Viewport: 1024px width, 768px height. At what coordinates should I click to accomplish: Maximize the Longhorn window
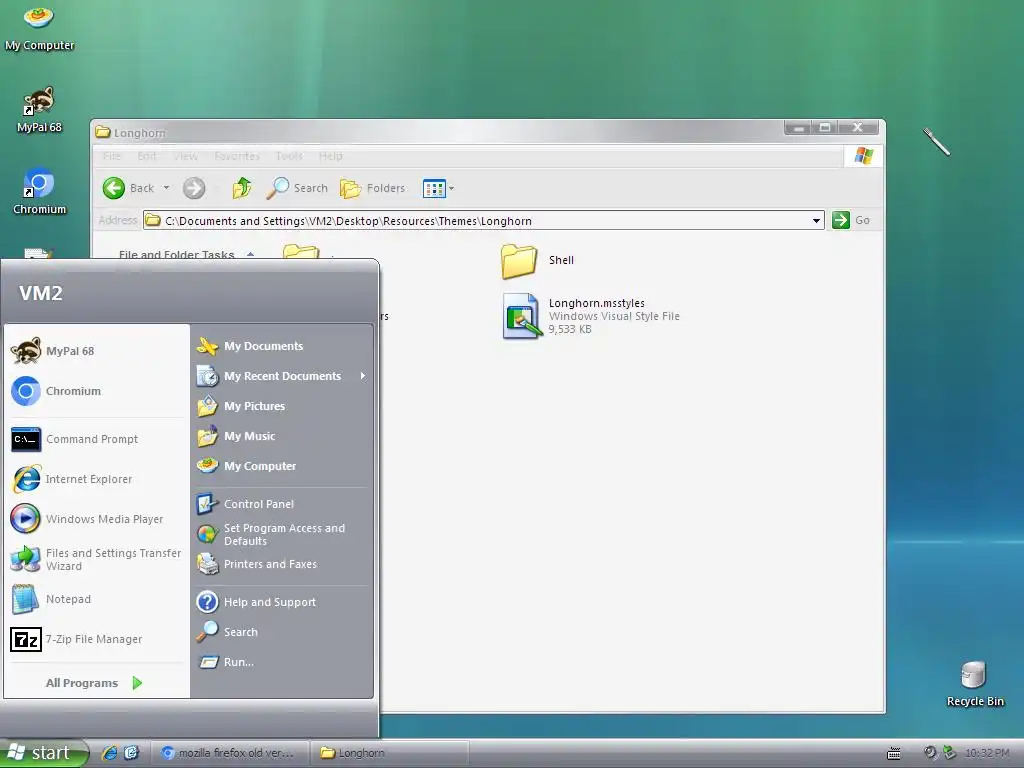(825, 127)
